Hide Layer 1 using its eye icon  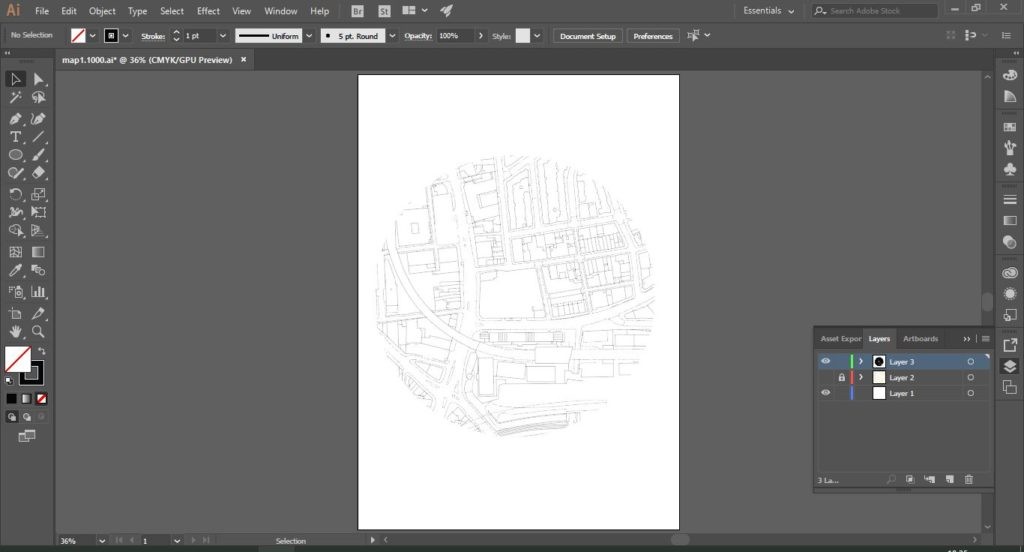(825, 393)
